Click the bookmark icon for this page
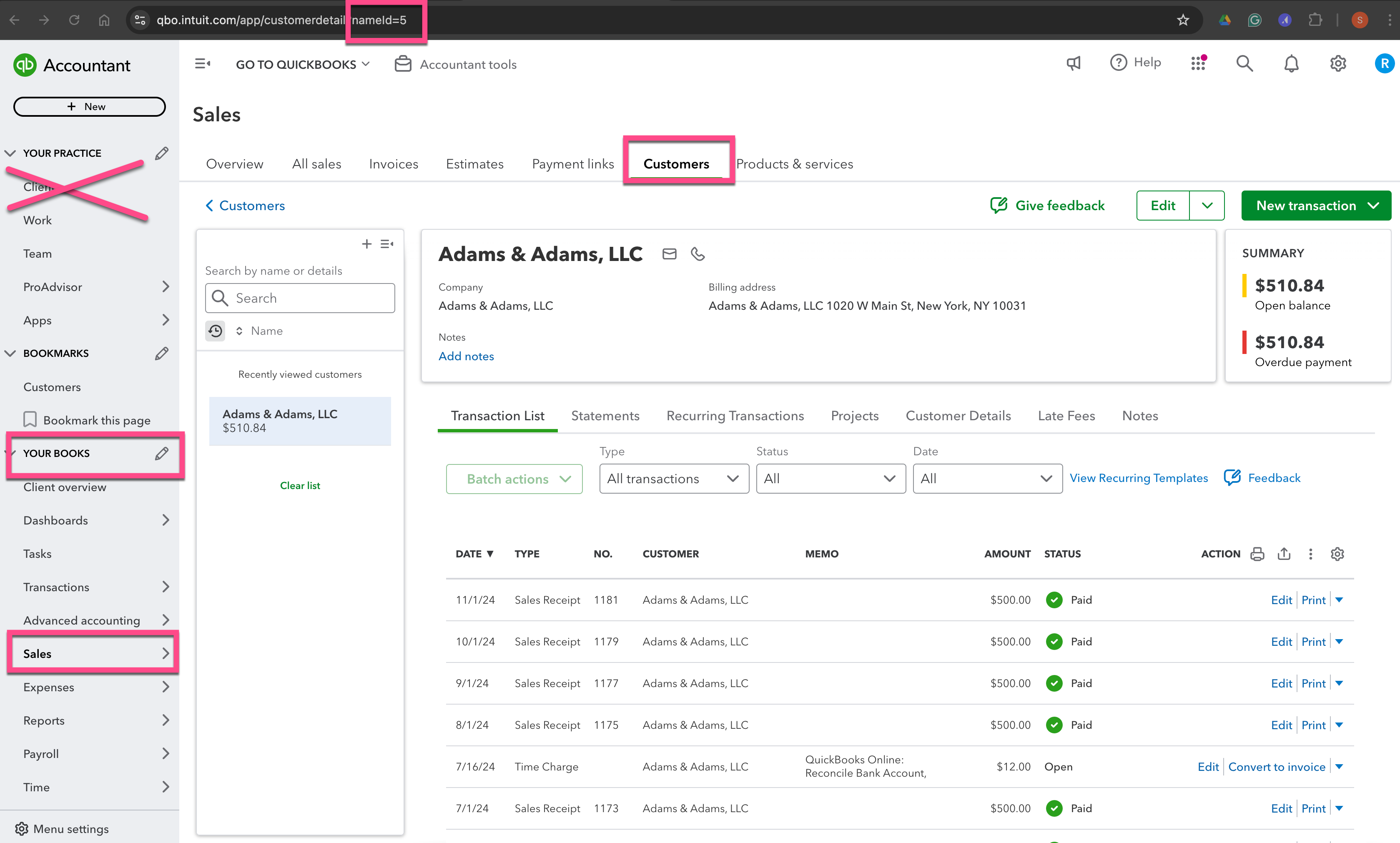This screenshot has width=1400, height=843. 30,420
